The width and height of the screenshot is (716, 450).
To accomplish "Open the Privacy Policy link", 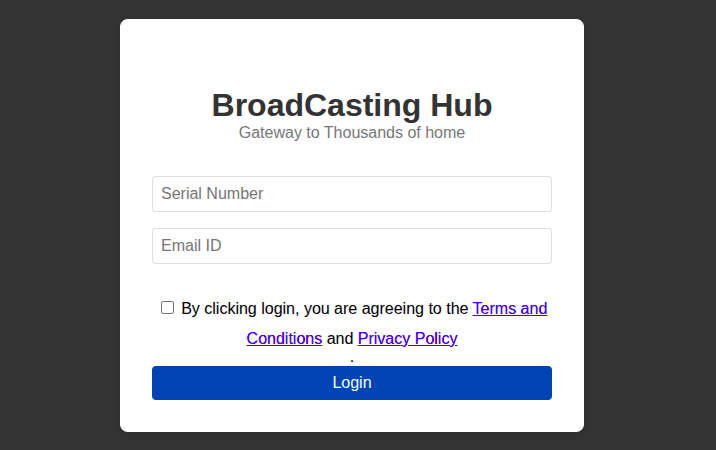I will pyautogui.click(x=407, y=338).
